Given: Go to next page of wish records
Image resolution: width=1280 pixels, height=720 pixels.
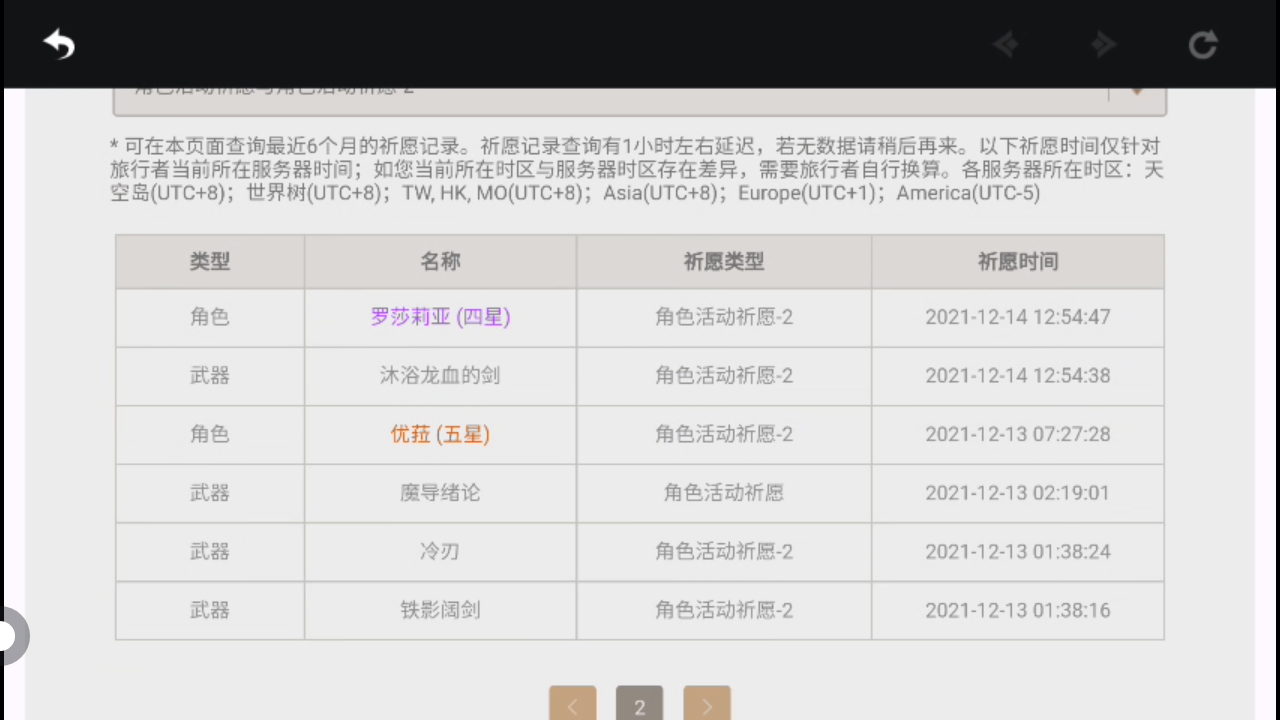Looking at the screenshot, I should [x=707, y=704].
